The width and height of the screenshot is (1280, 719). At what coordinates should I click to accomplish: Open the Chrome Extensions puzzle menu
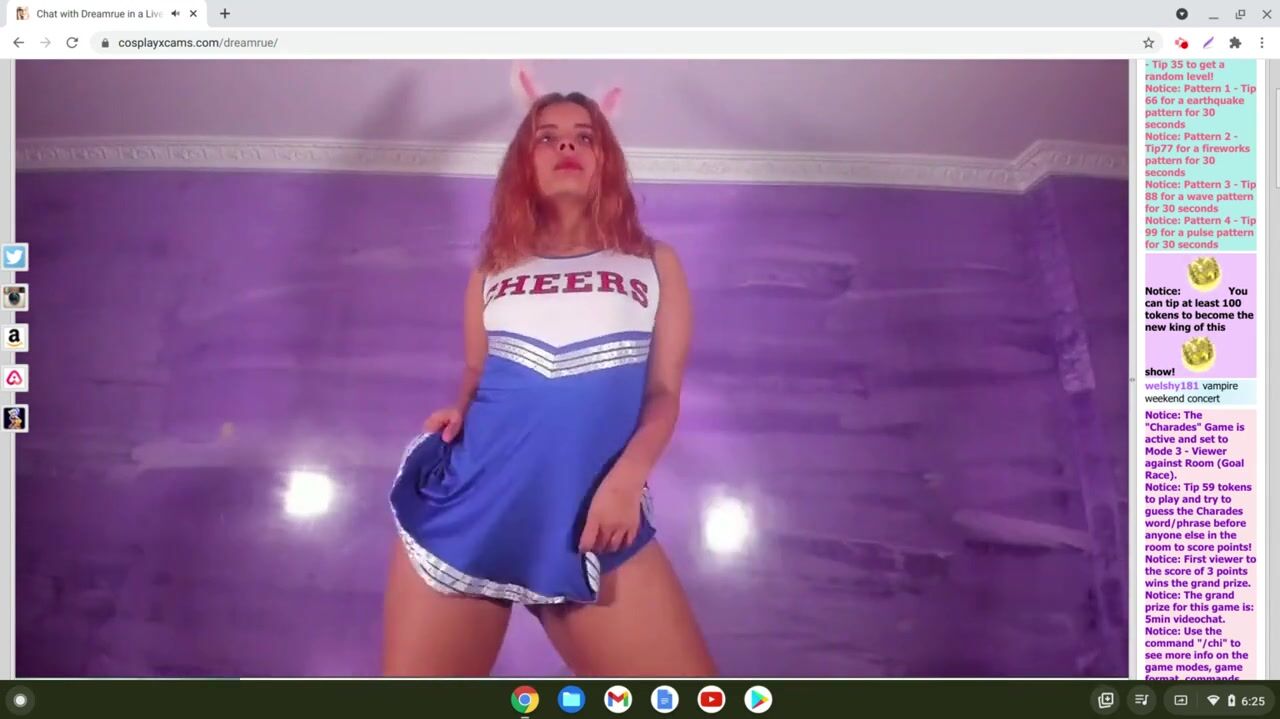(x=1235, y=43)
